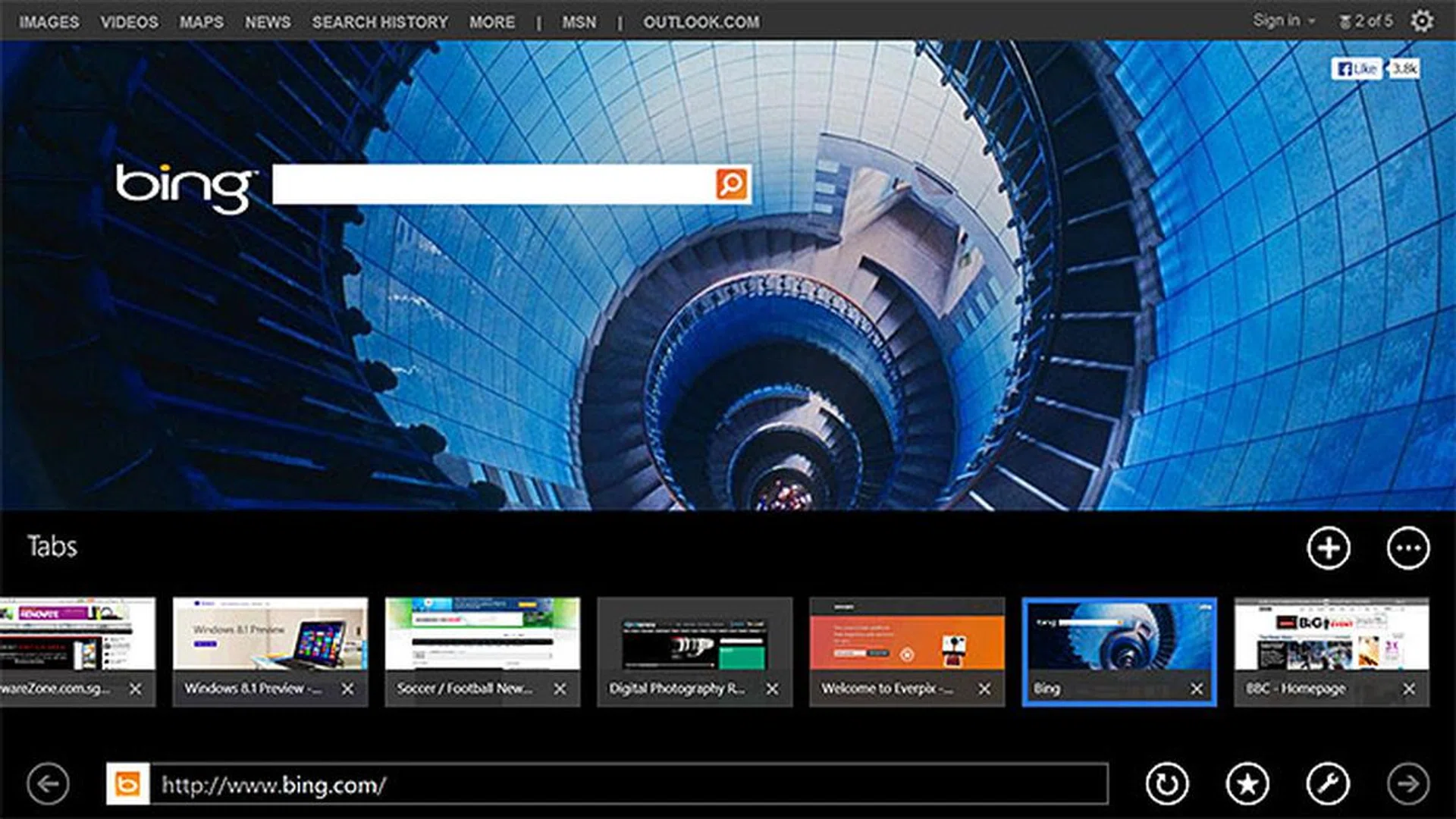Image resolution: width=1456 pixels, height=819 pixels.
Task: Open the IMAGES menu item
Action: click(x=49, y=23)
